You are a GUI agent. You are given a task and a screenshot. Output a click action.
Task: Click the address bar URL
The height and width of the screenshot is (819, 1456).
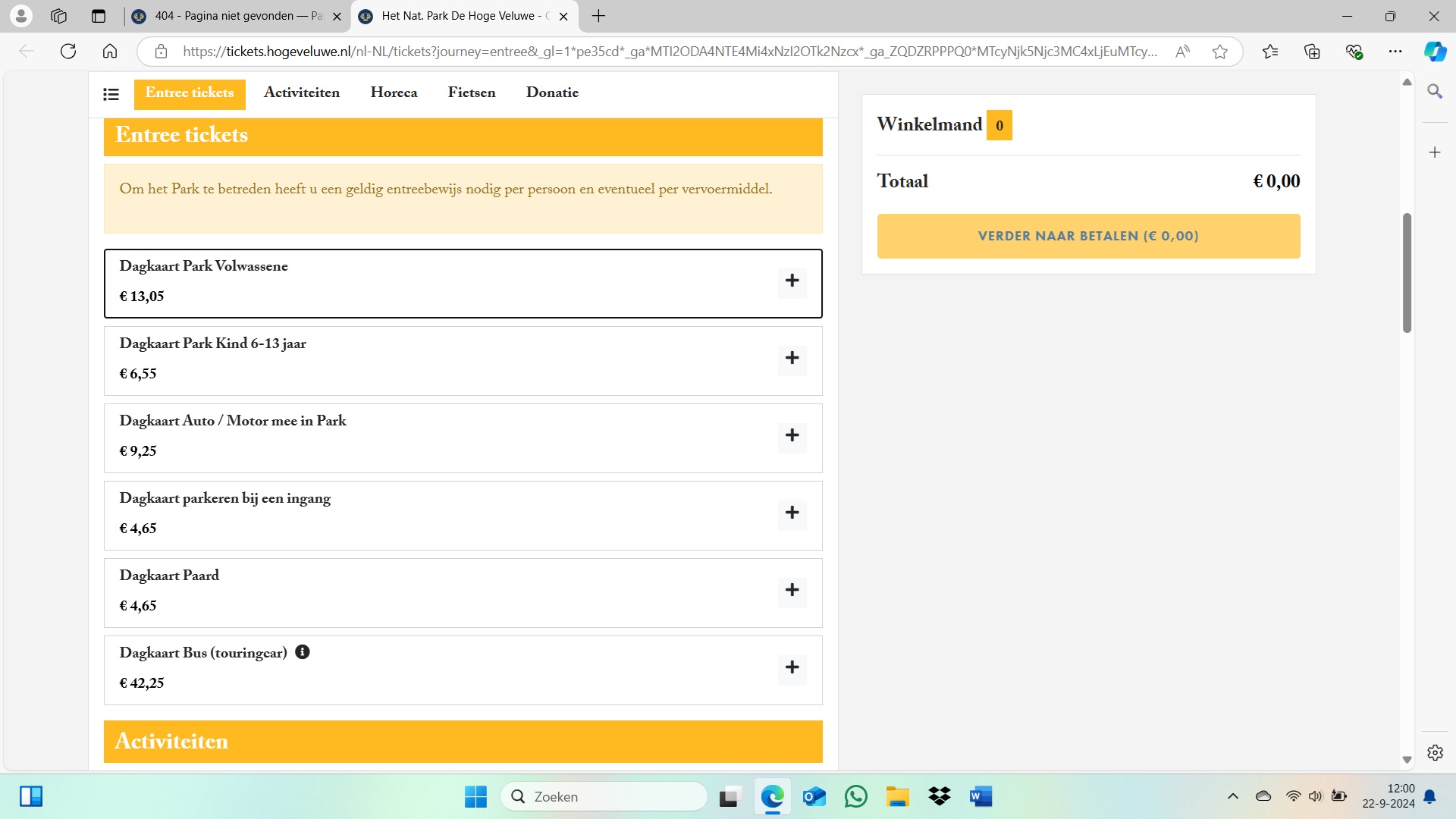tap(670, 52)
